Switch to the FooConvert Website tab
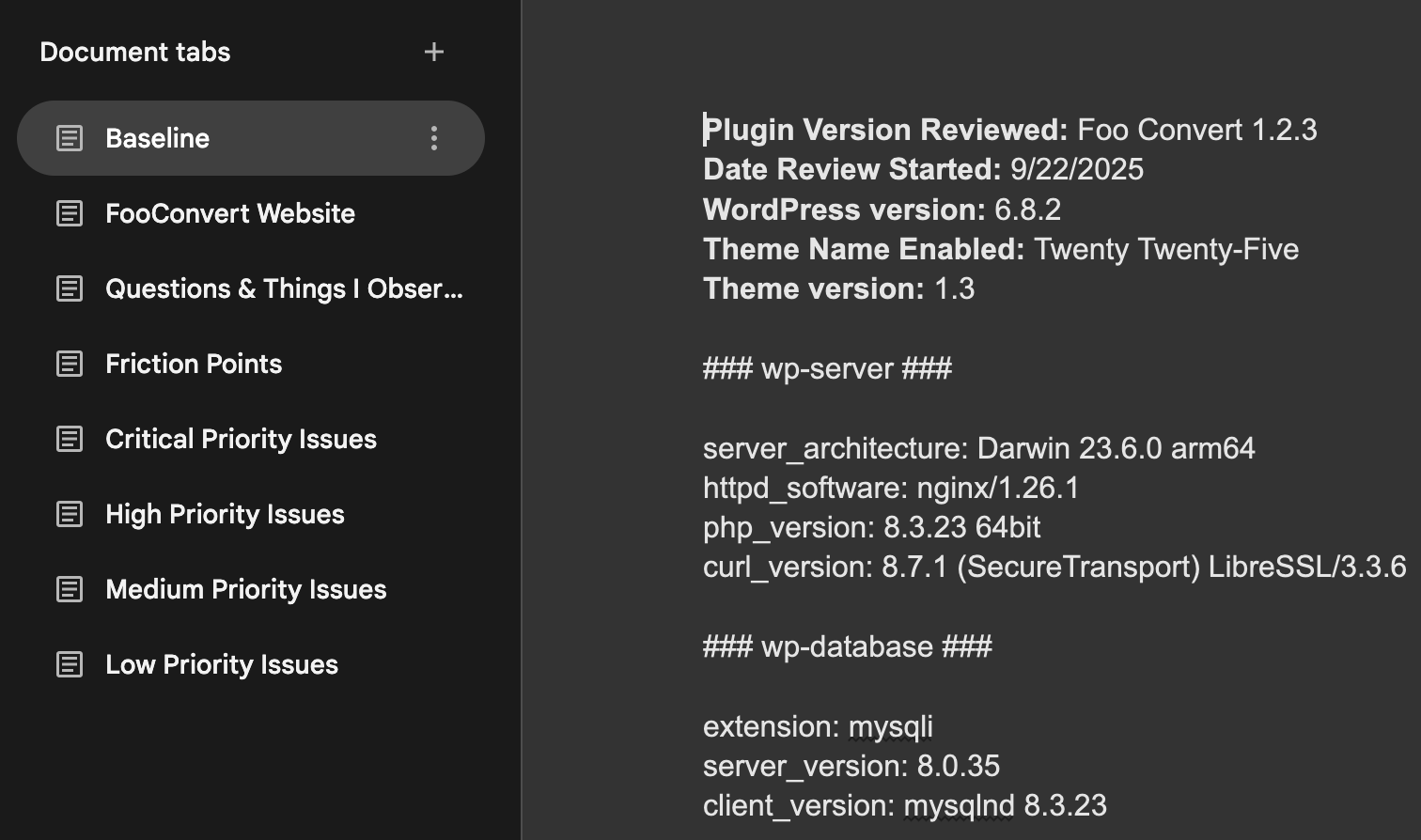 point(230,213)
